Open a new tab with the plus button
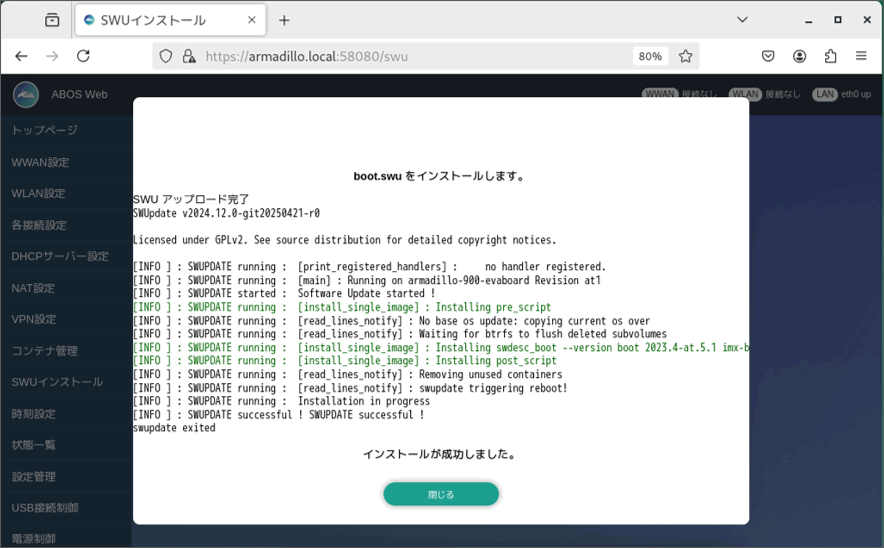 tap(284, 20)
